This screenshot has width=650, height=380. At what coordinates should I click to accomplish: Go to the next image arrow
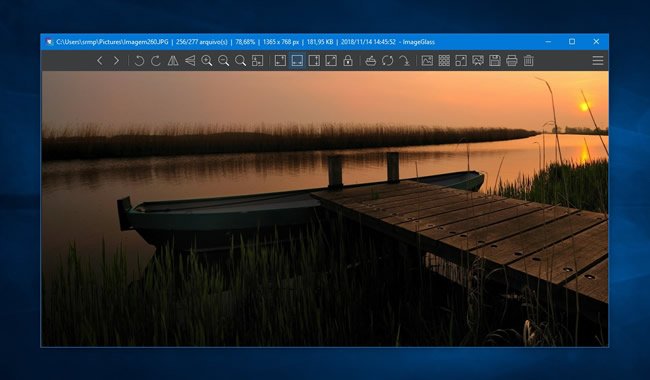pos(116,61)
